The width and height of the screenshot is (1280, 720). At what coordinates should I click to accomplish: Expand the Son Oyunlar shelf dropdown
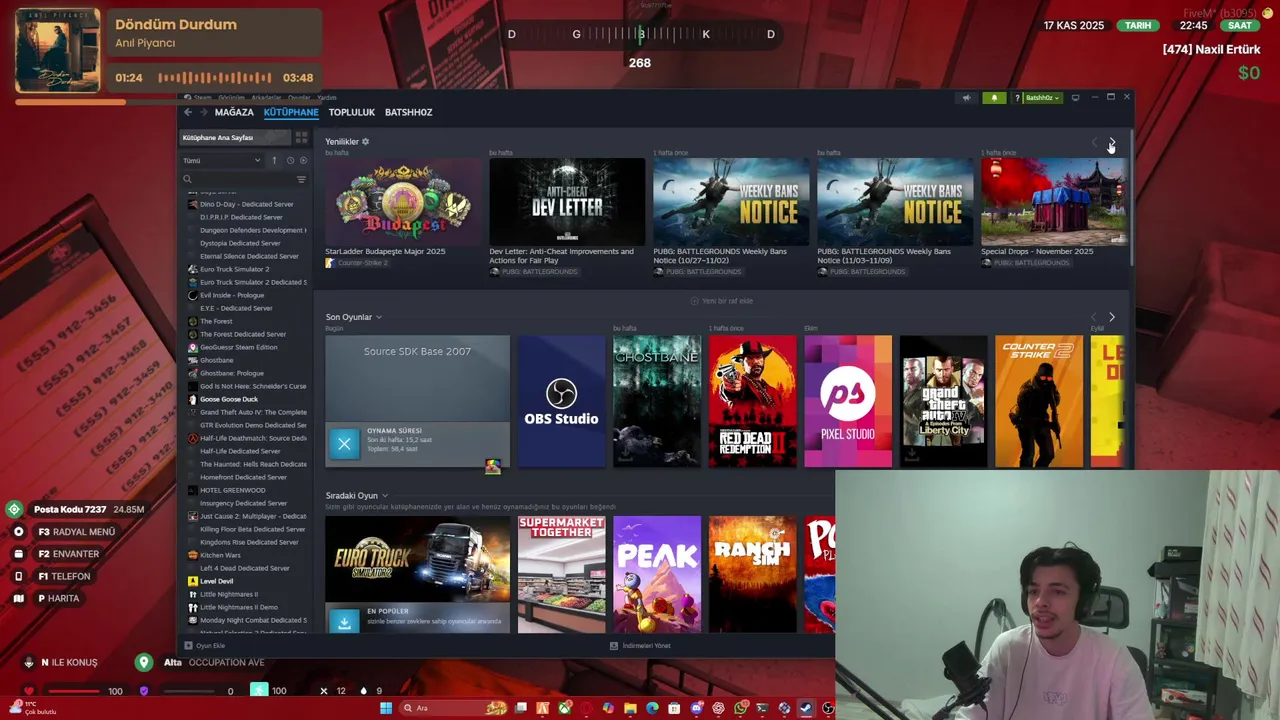[x=379, y=317]
